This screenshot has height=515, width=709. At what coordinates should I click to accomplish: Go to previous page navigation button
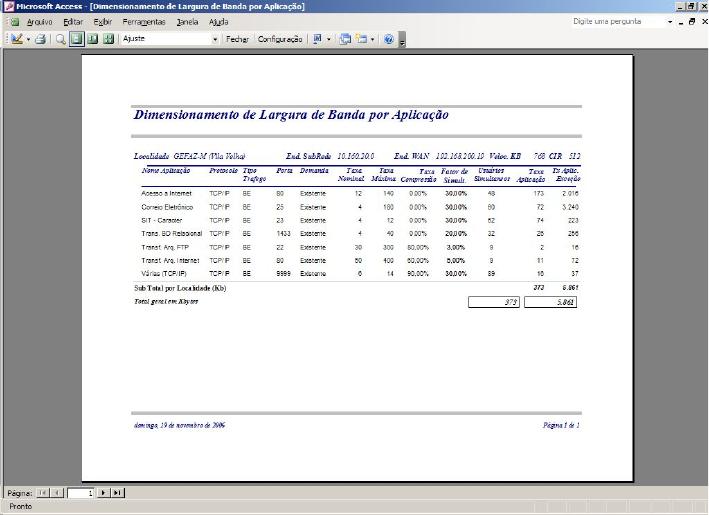[57, 493]
